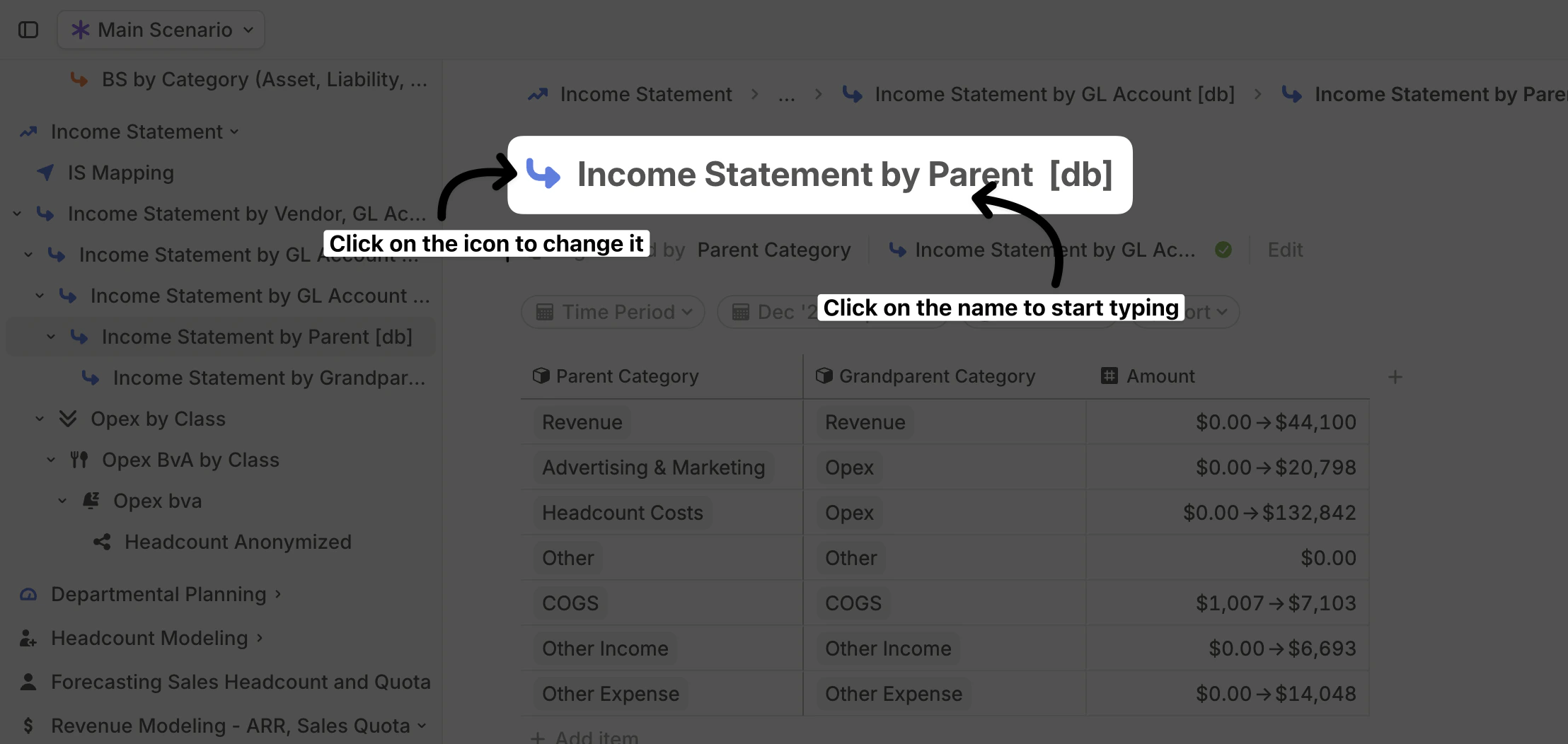This screenshot has width=1568, height=744.
Task: Expand the Departmental Planning section
Action: [278, 594]
